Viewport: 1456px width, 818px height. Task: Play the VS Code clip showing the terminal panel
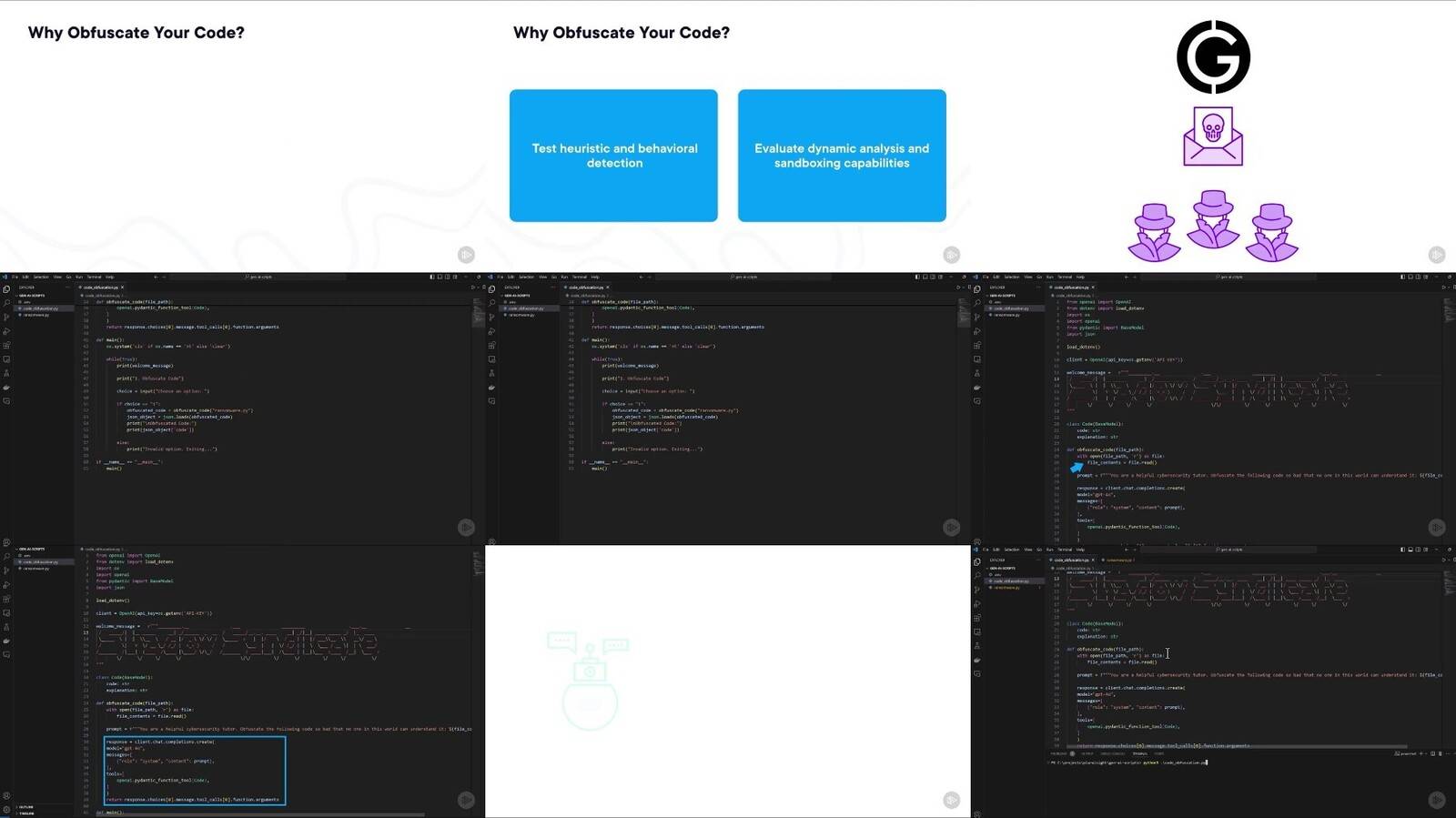coord(1436,800)
